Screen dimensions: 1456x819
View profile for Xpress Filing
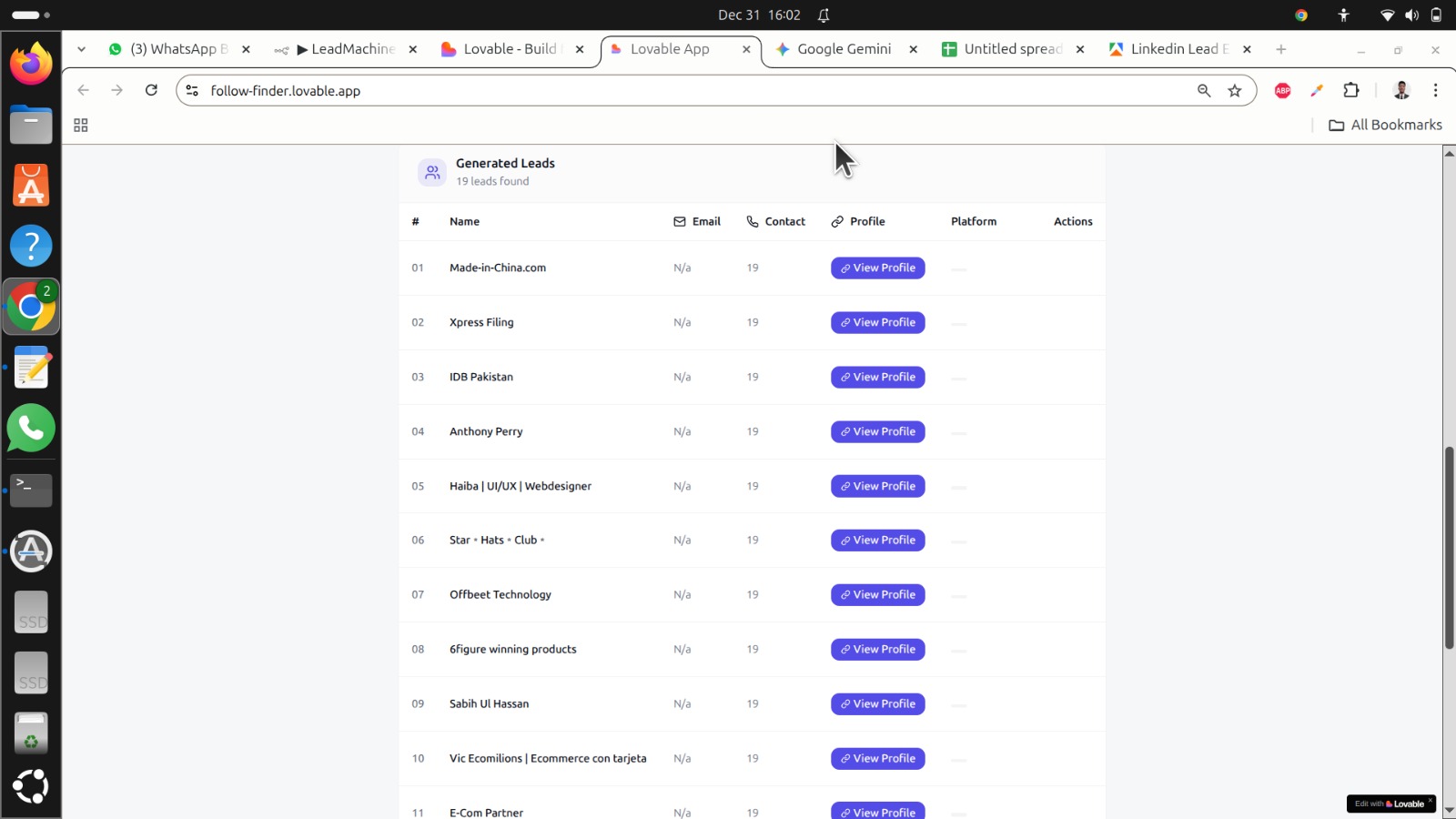877,322
